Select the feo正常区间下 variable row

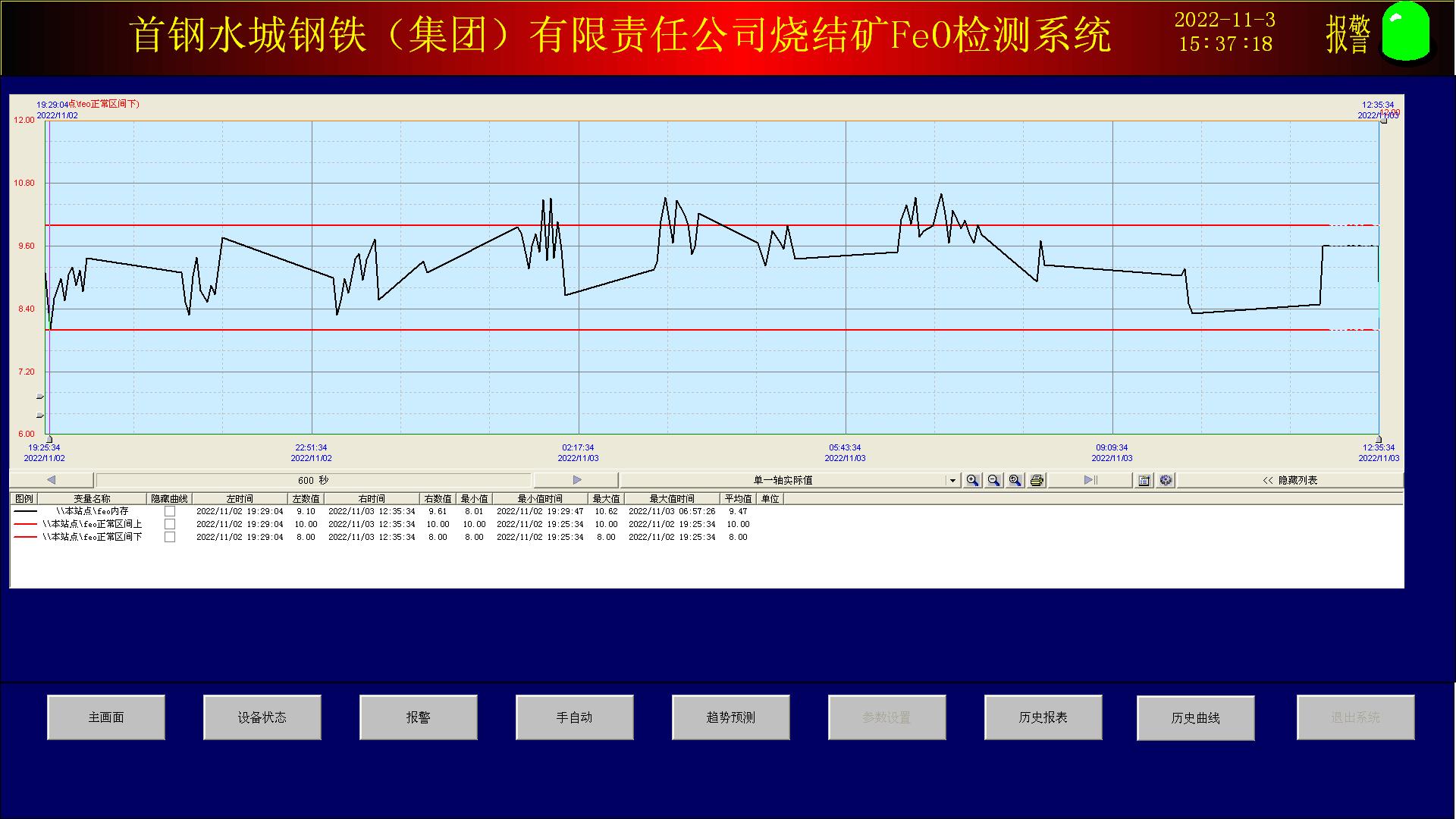tap(93, 537)
